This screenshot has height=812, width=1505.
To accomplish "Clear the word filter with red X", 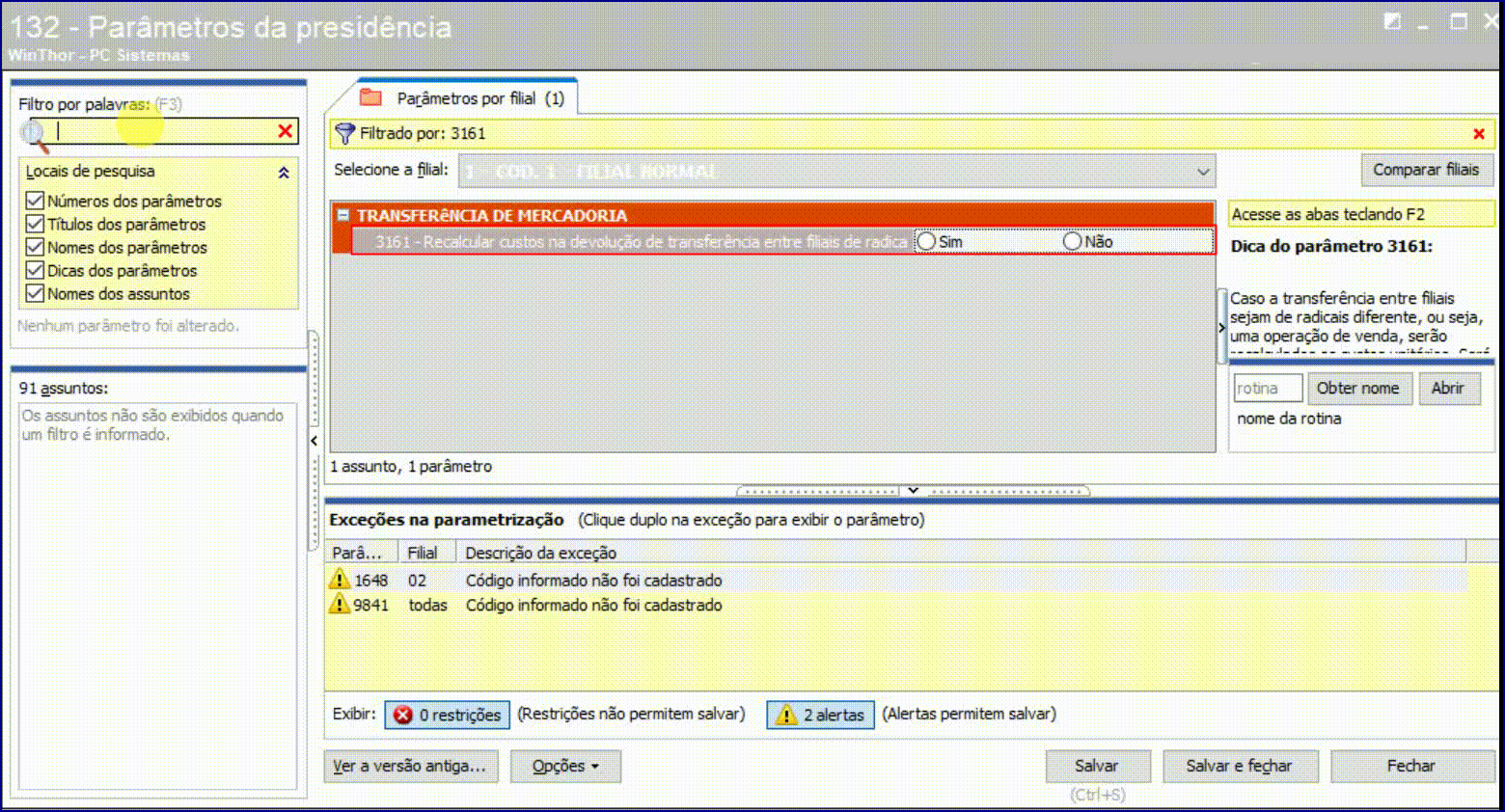I will pos(286,131).
